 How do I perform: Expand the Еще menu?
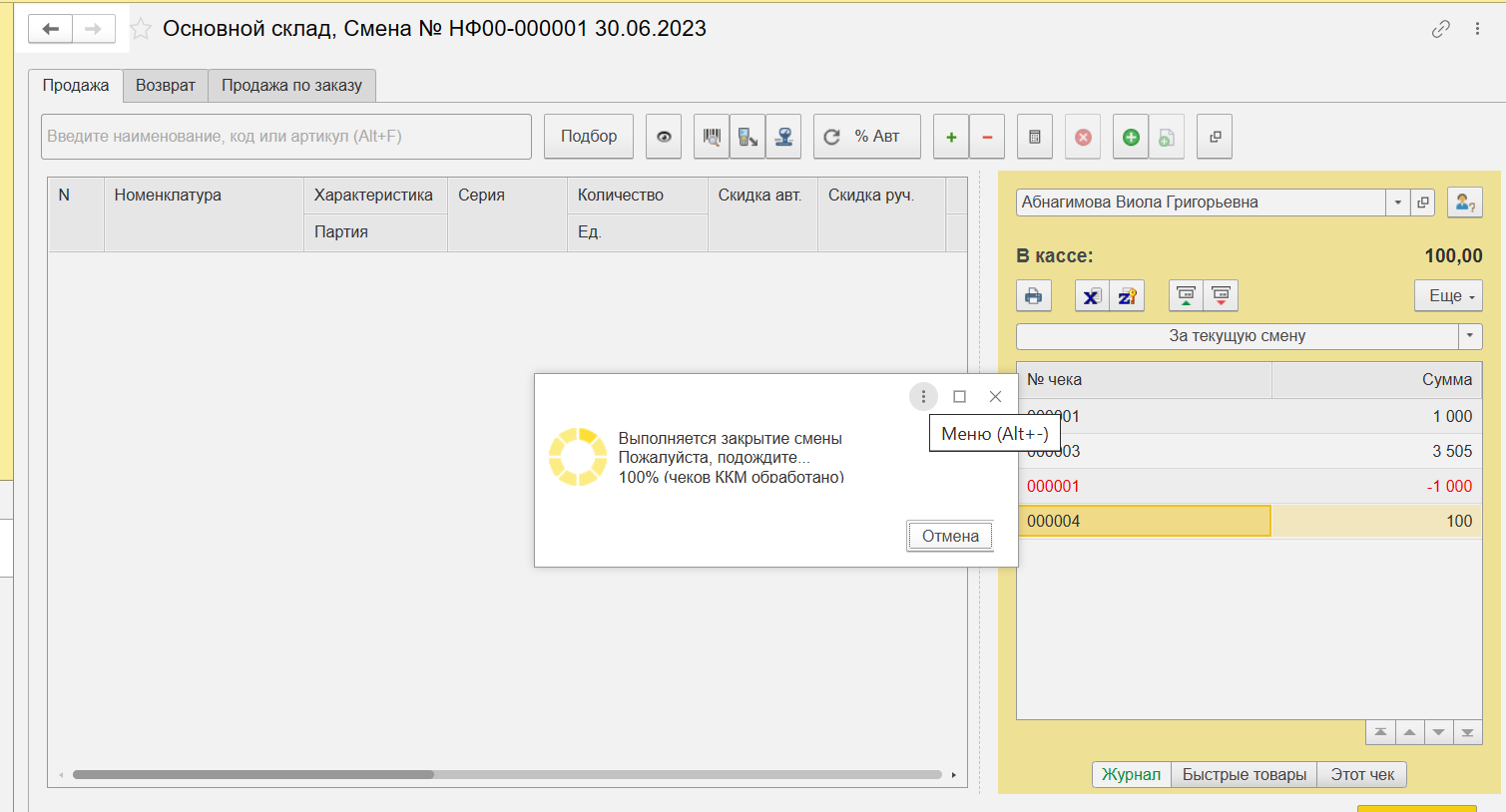[1448, 296]
